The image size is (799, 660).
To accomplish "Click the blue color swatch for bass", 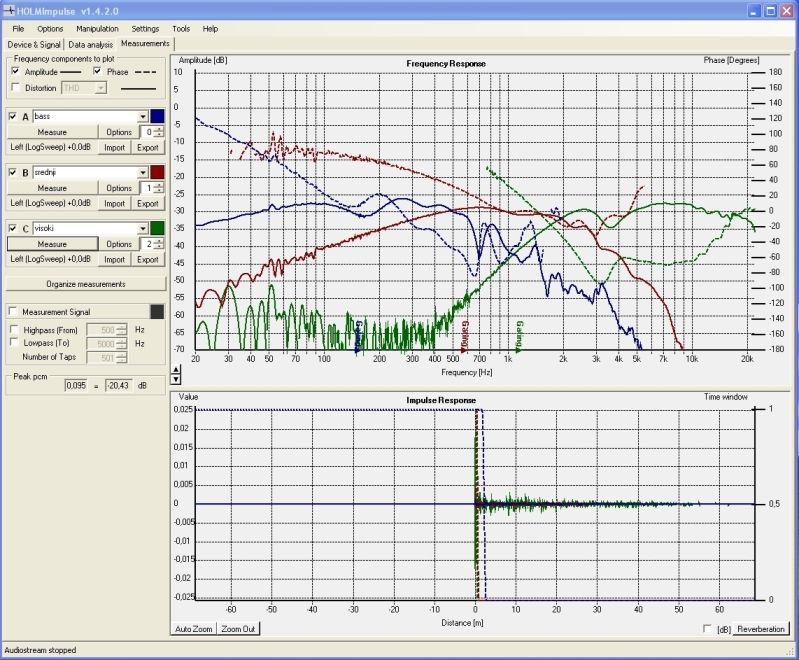I will click(157, 116).
